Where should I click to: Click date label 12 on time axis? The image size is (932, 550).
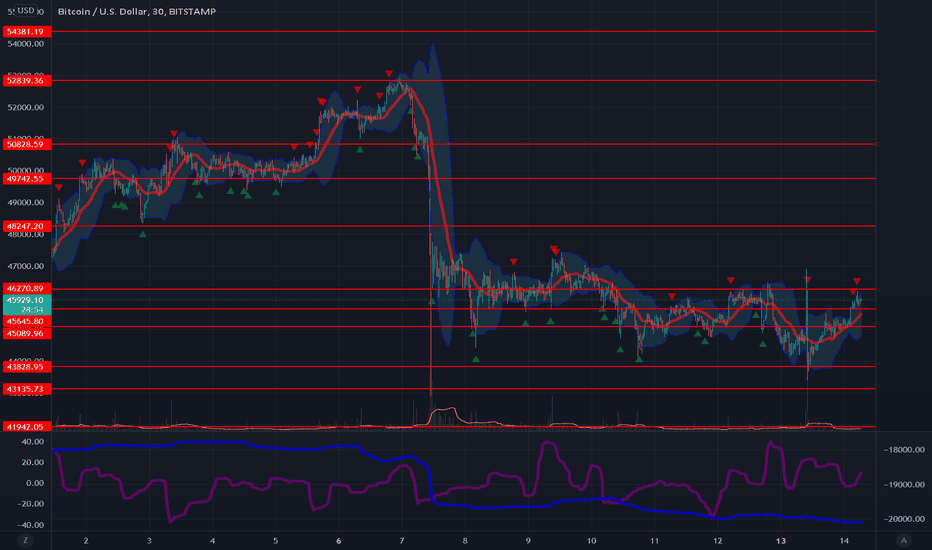[x=717, y=540]
